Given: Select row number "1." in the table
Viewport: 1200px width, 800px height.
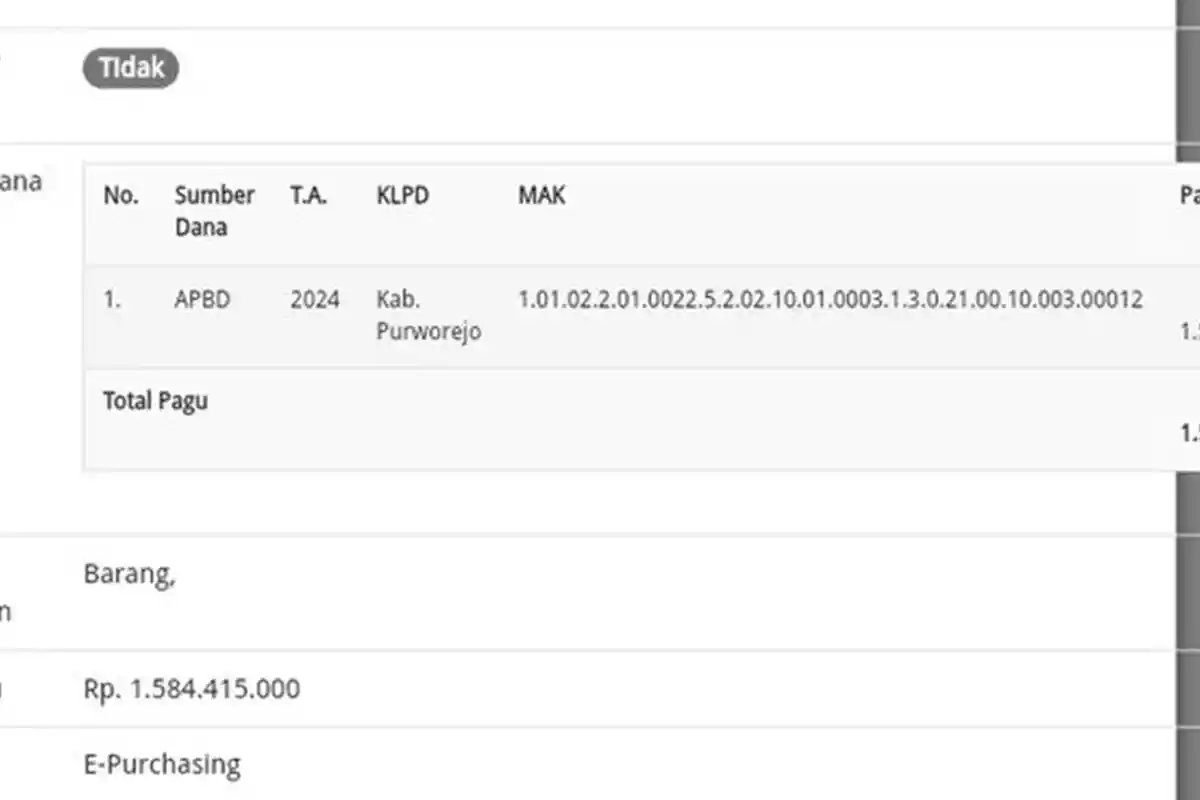Looking at the screenshot, I should coord(112,299).
